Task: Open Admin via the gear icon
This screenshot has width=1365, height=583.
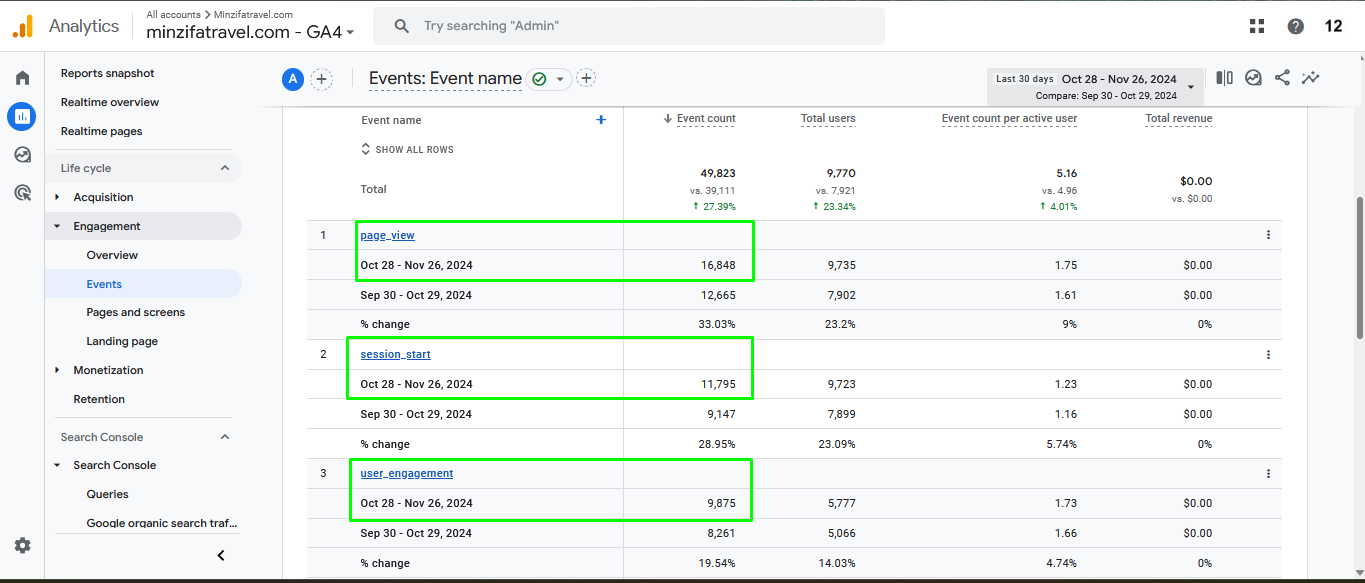Action: [21, 545]
